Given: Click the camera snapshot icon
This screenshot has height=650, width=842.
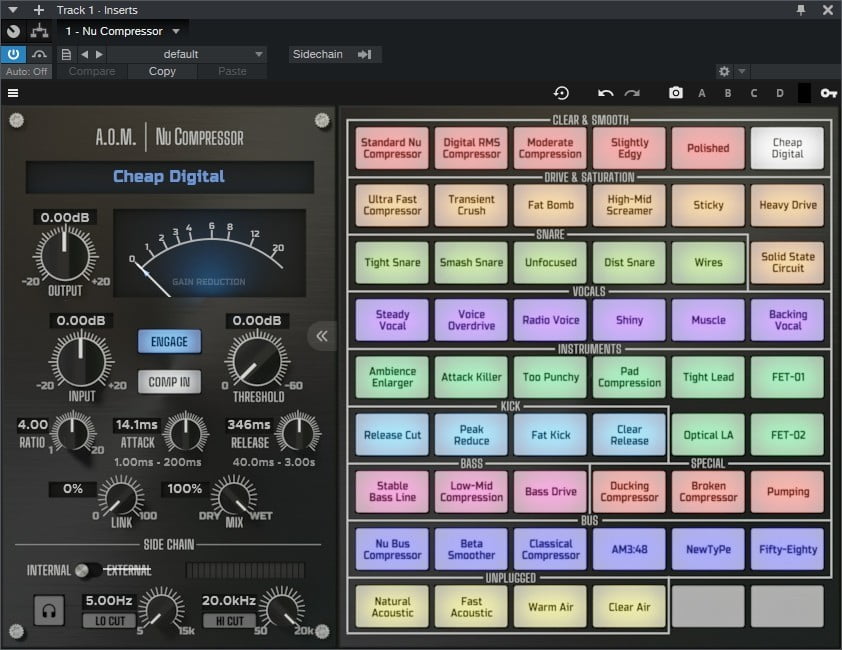Looking at the screenshot, I should coord(676,93).
